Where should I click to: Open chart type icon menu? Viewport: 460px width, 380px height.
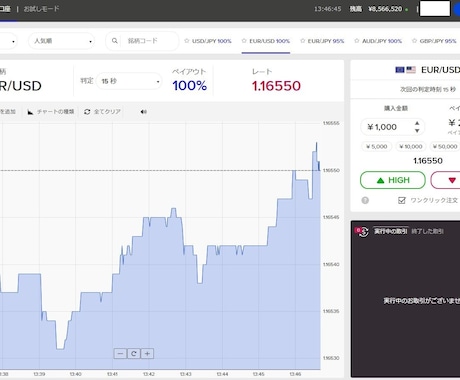point(30,112)
